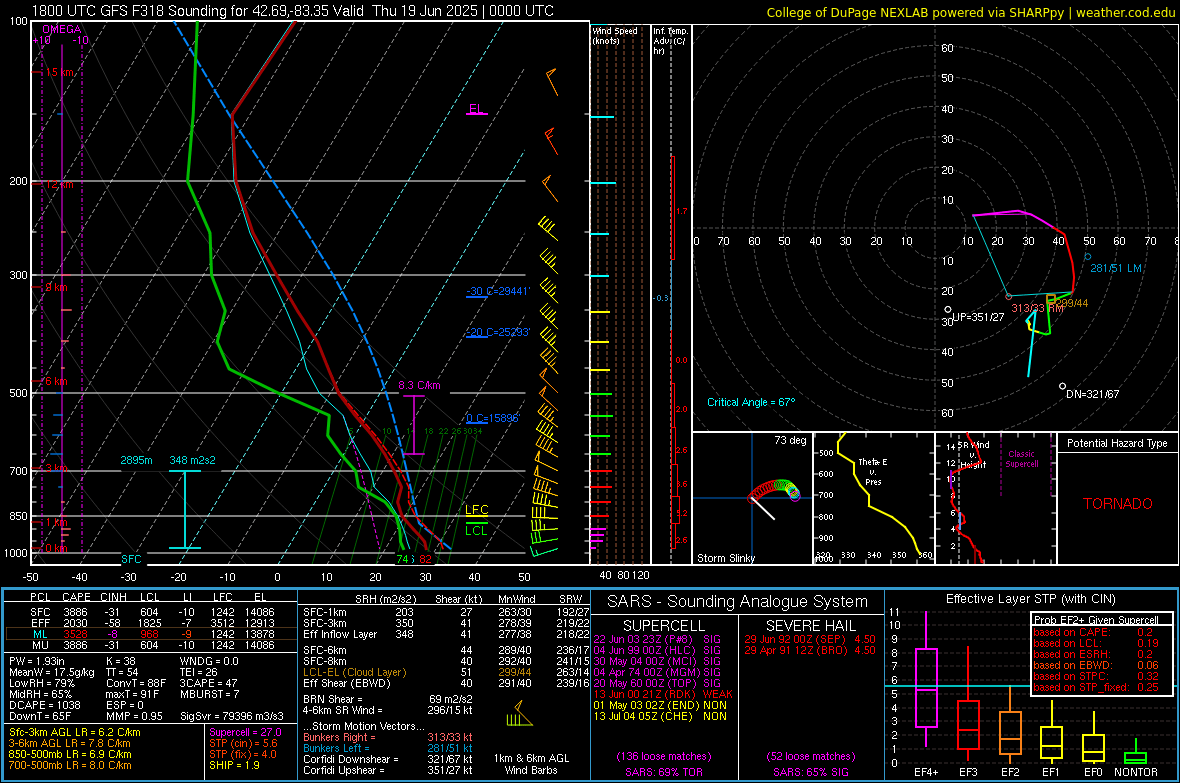Click the orange LCL-EL (Cloud Layer) row
Image resolution: width=1180 pixels, height=783 pixels.
pos(446,672)
